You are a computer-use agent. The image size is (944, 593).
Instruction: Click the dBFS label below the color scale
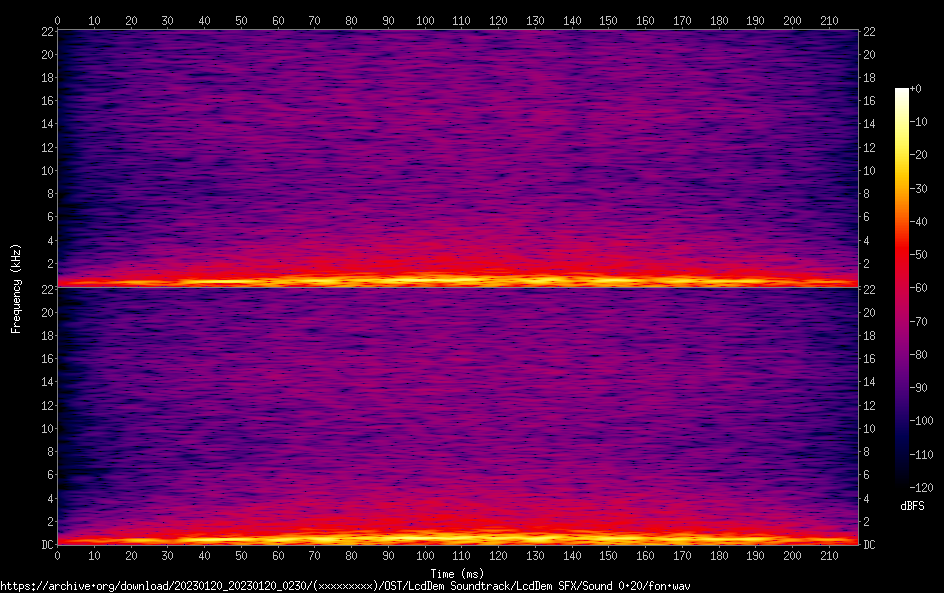912,506
